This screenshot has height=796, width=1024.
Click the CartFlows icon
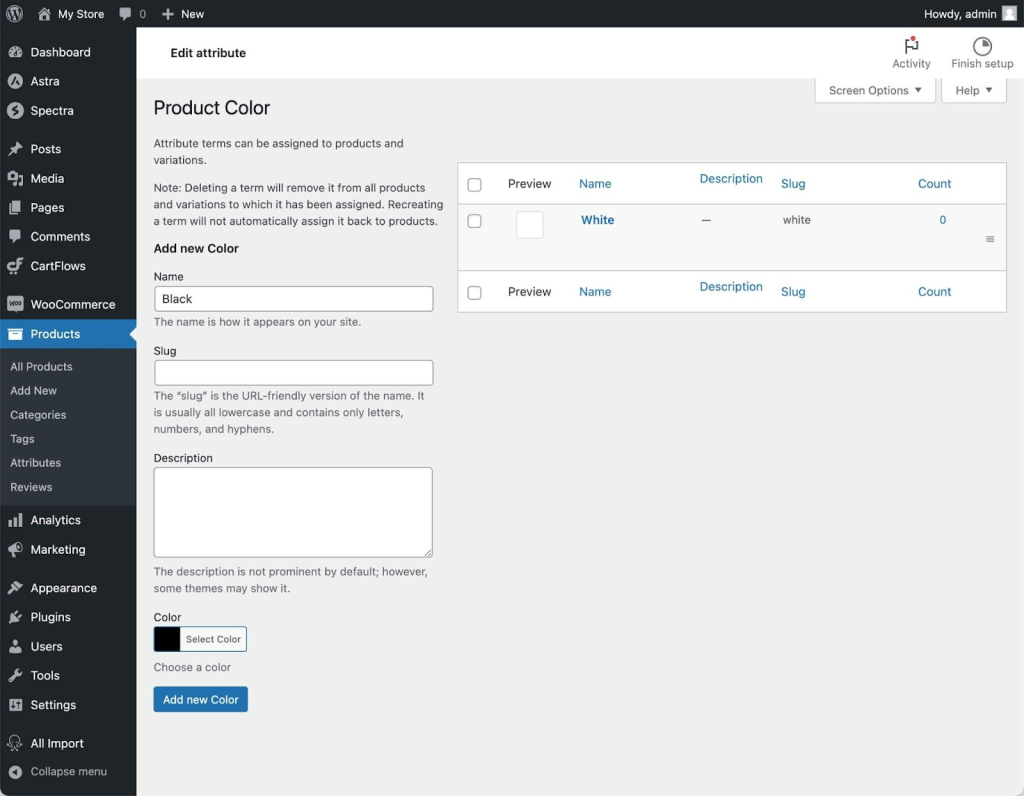click(x=15, y=266)
